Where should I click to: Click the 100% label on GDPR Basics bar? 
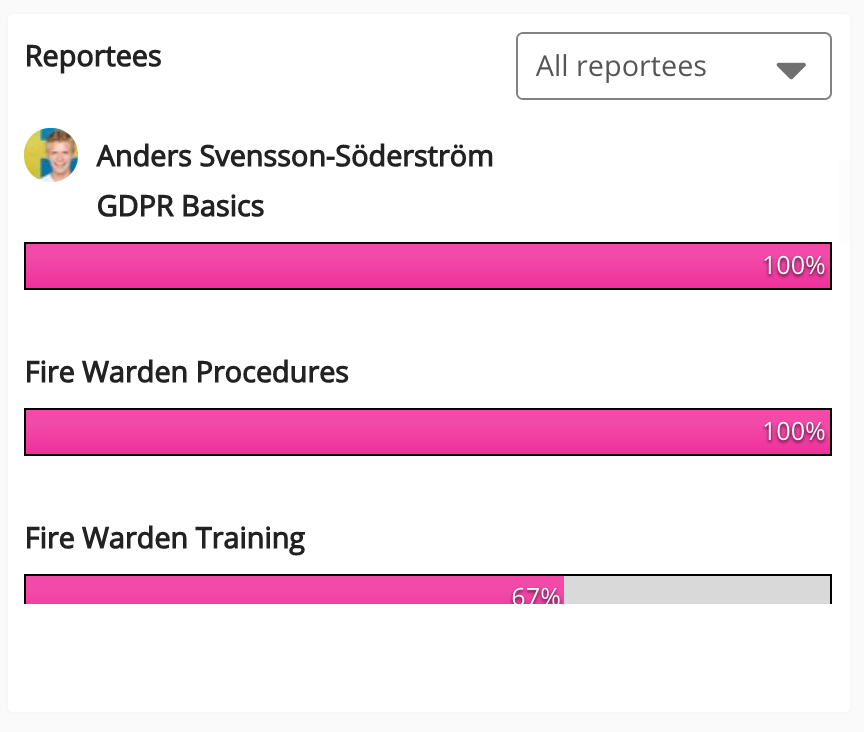(794, 266)
